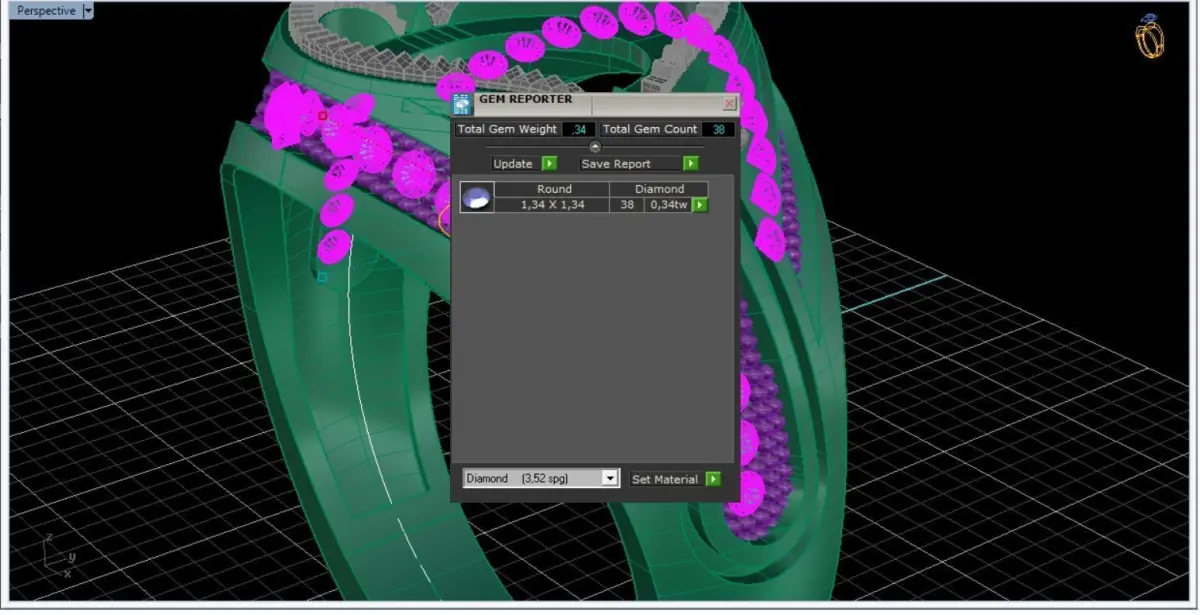Click the 'Diamond' cell in the gem row
The image size is (1200, 615).
(x=660, y=189)
